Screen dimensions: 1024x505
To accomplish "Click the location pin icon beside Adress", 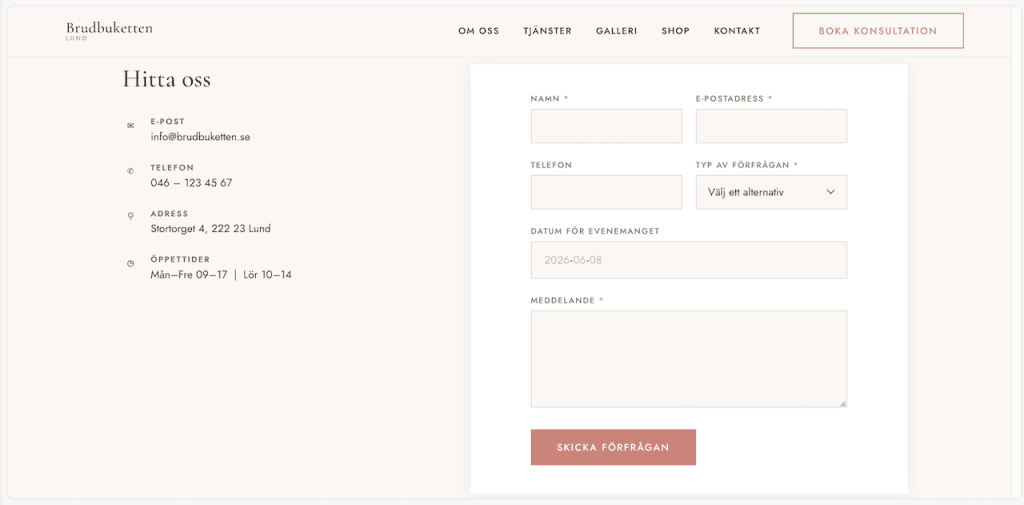I will coord(131,217).
